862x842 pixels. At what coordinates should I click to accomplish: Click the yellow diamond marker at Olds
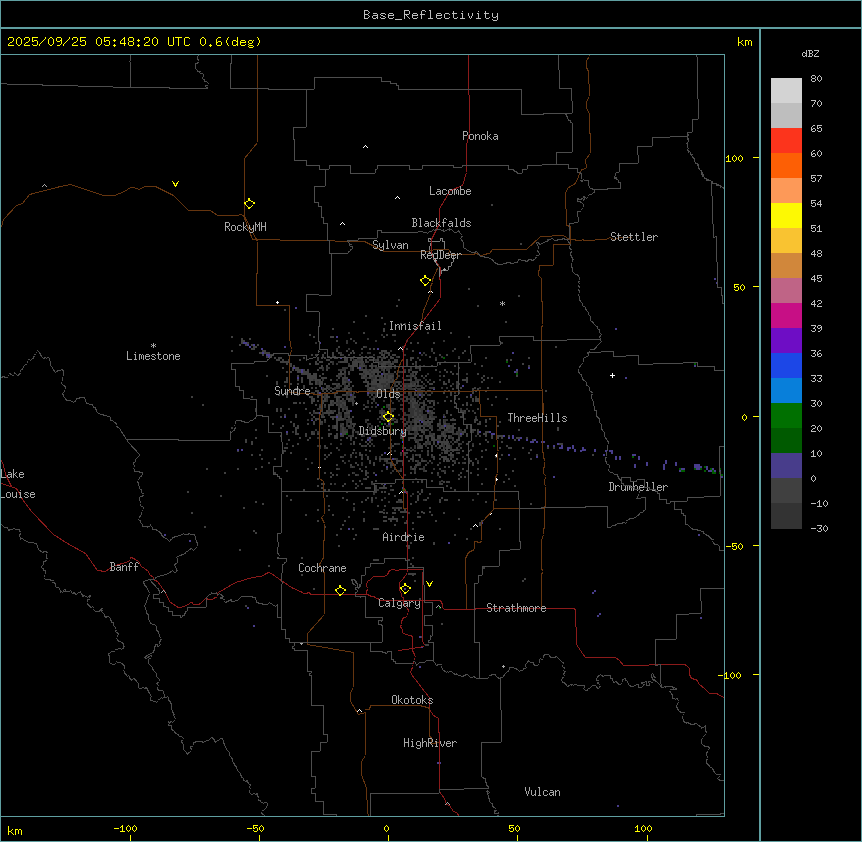(388, 417)
